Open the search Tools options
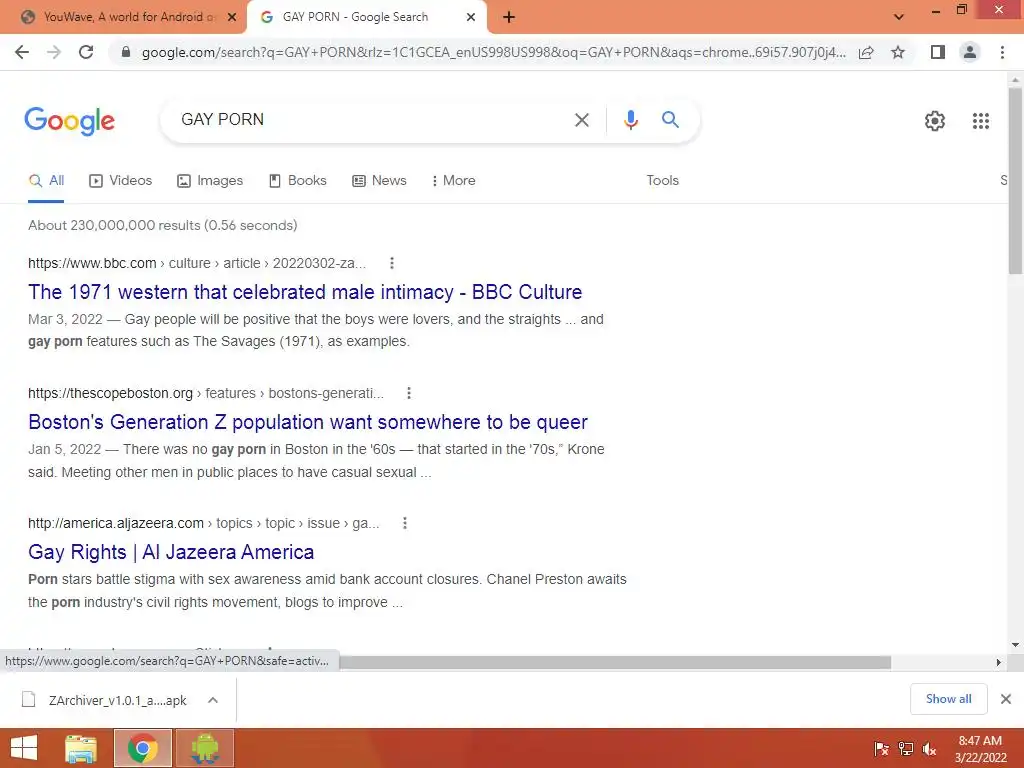 tap(662, 181)
